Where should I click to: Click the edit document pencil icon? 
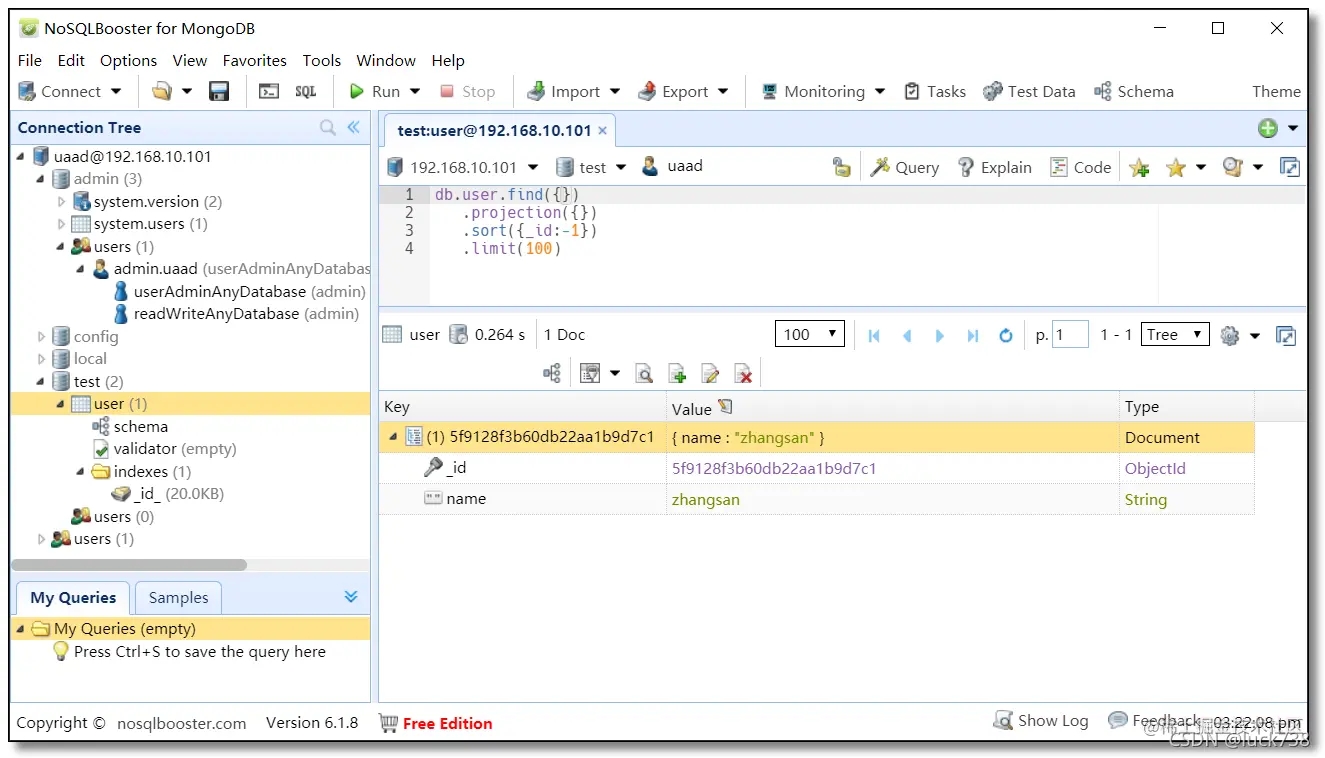(x=711, y=373)
